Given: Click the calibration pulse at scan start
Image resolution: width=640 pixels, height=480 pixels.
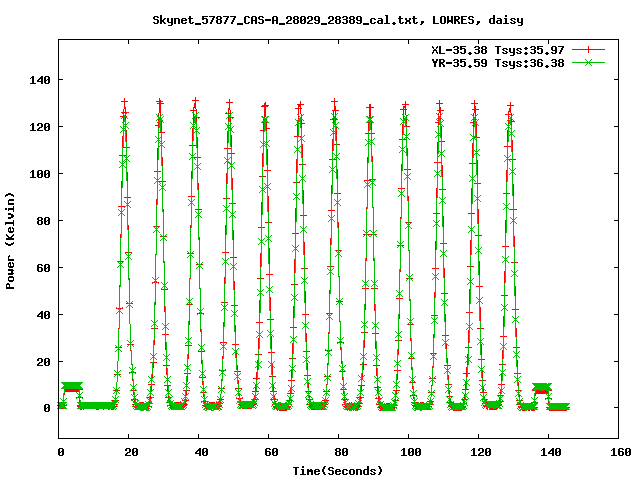Looking at the screenshot, I should (x=72, y=387).
